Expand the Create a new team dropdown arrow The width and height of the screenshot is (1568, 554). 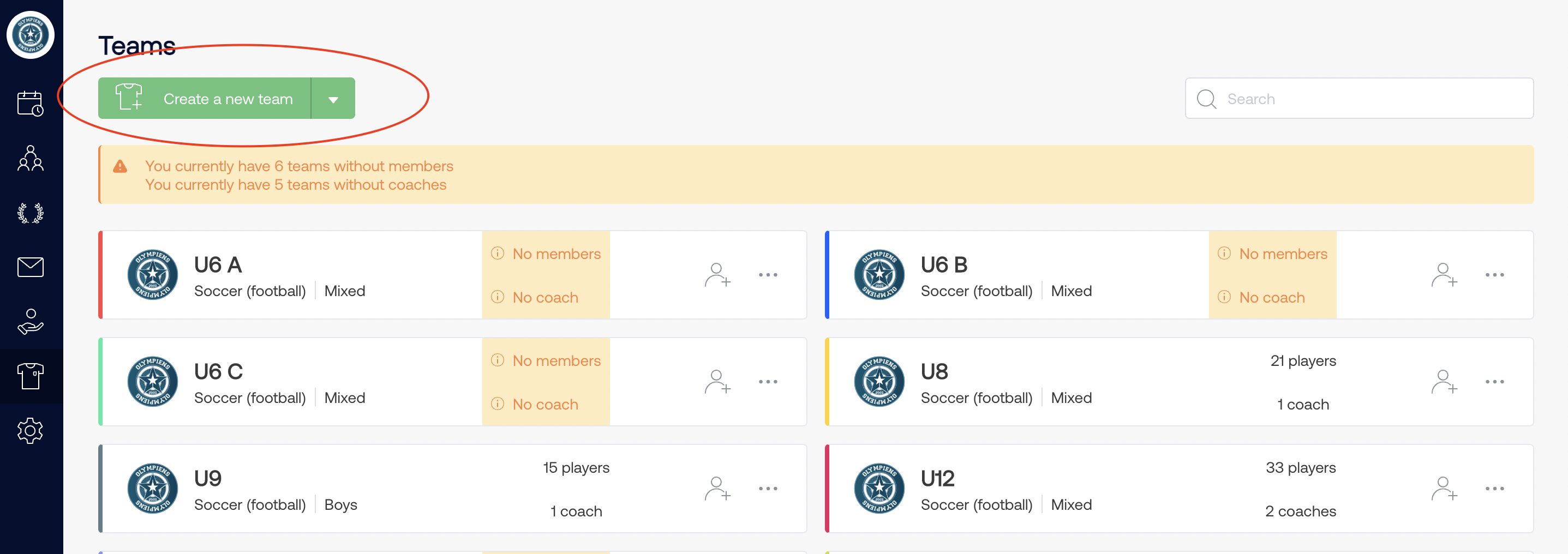coord(333,99)
